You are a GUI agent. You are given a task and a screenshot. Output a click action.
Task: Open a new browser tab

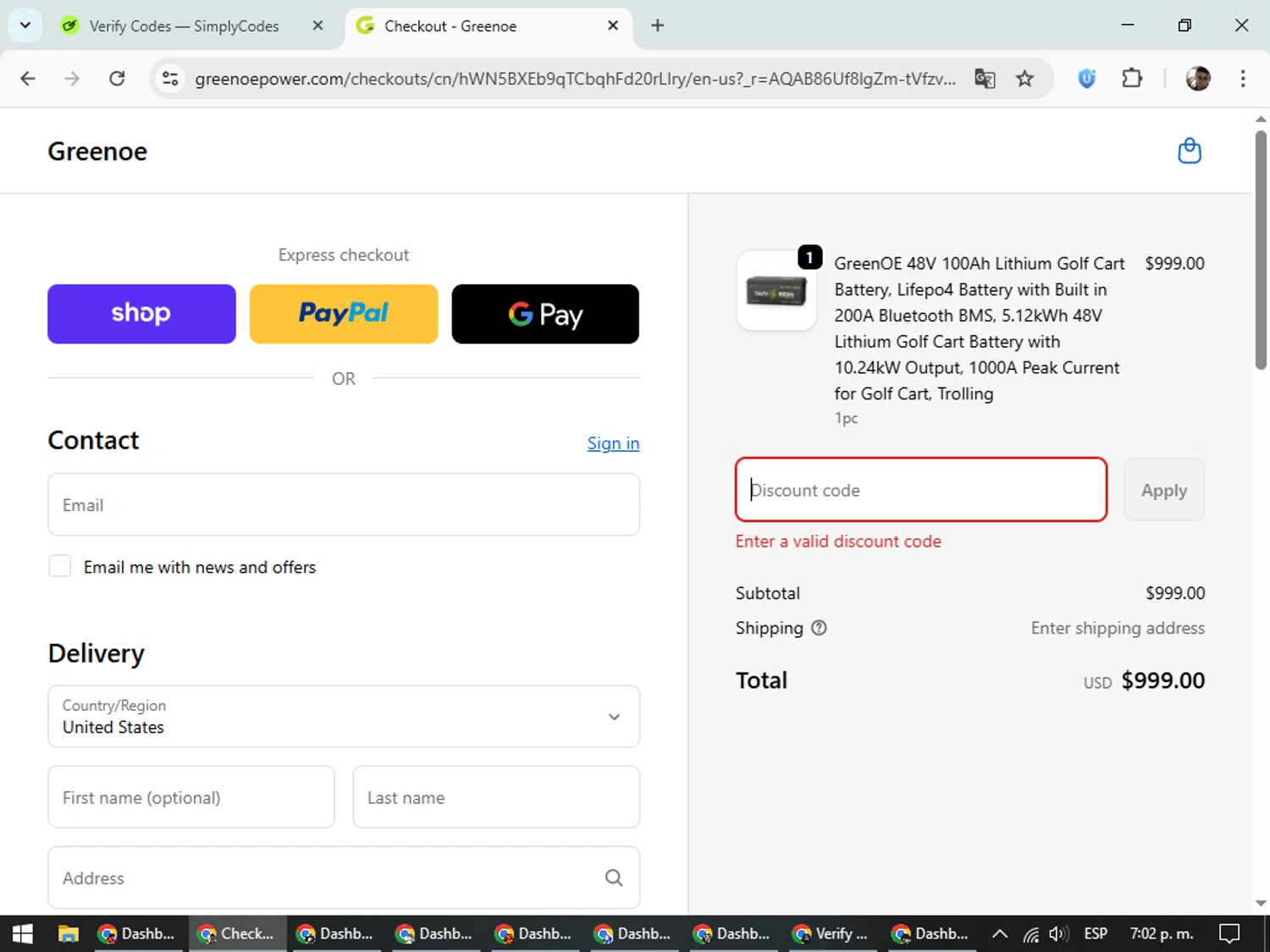tap(658, 25)
